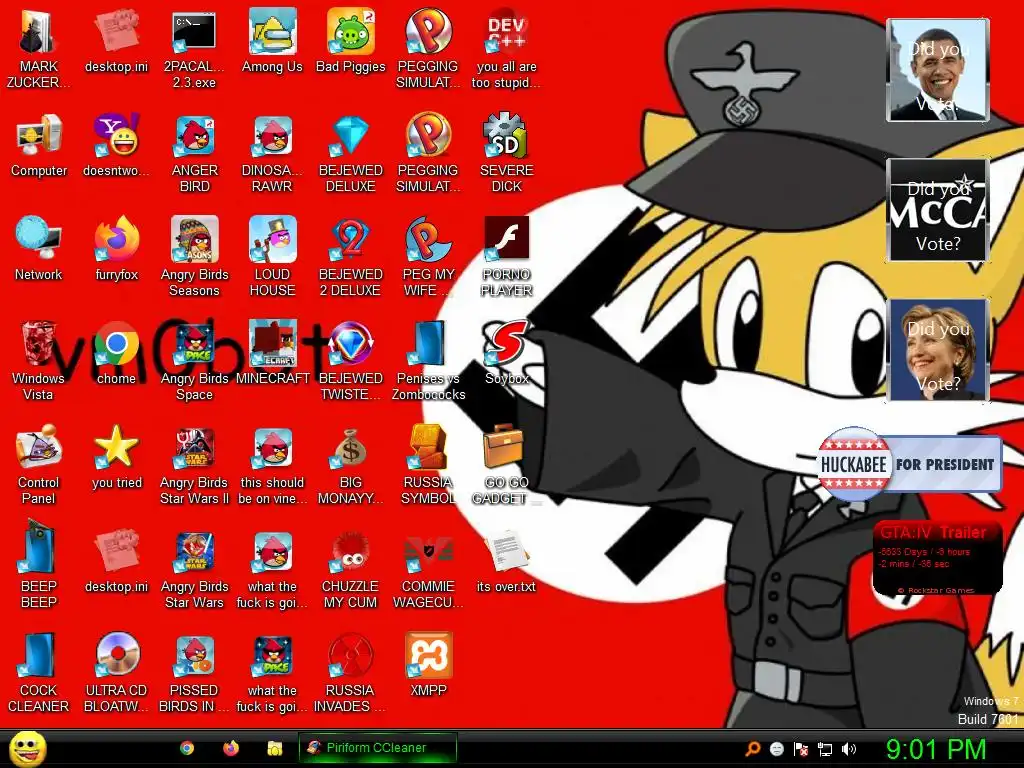Open 'this should be on vine...' shortcut
Image resolution: width=1024 pixels, height=768 pixels.
coord(272,464)
